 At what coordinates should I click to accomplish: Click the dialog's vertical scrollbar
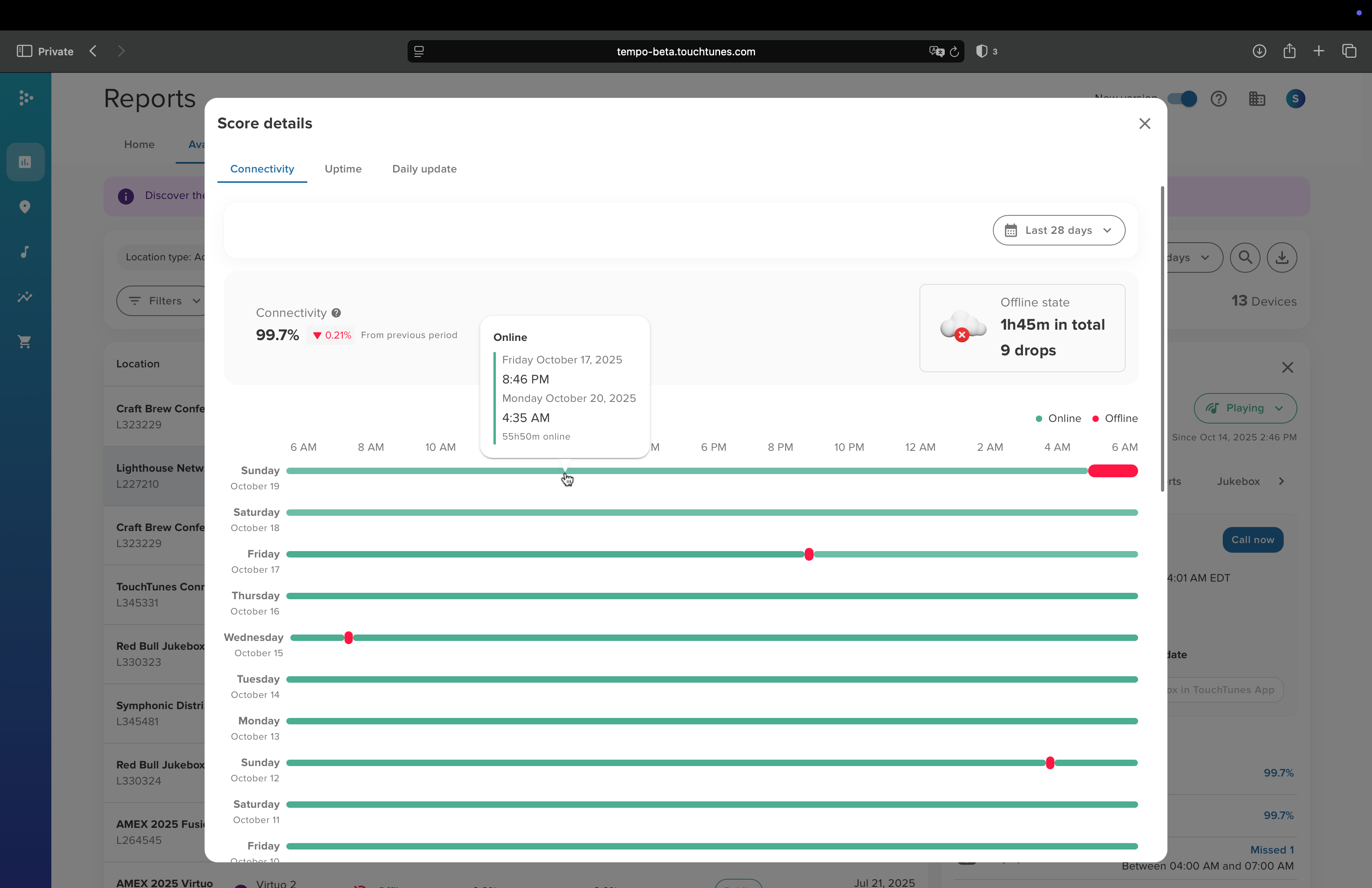click(1162, 338)
